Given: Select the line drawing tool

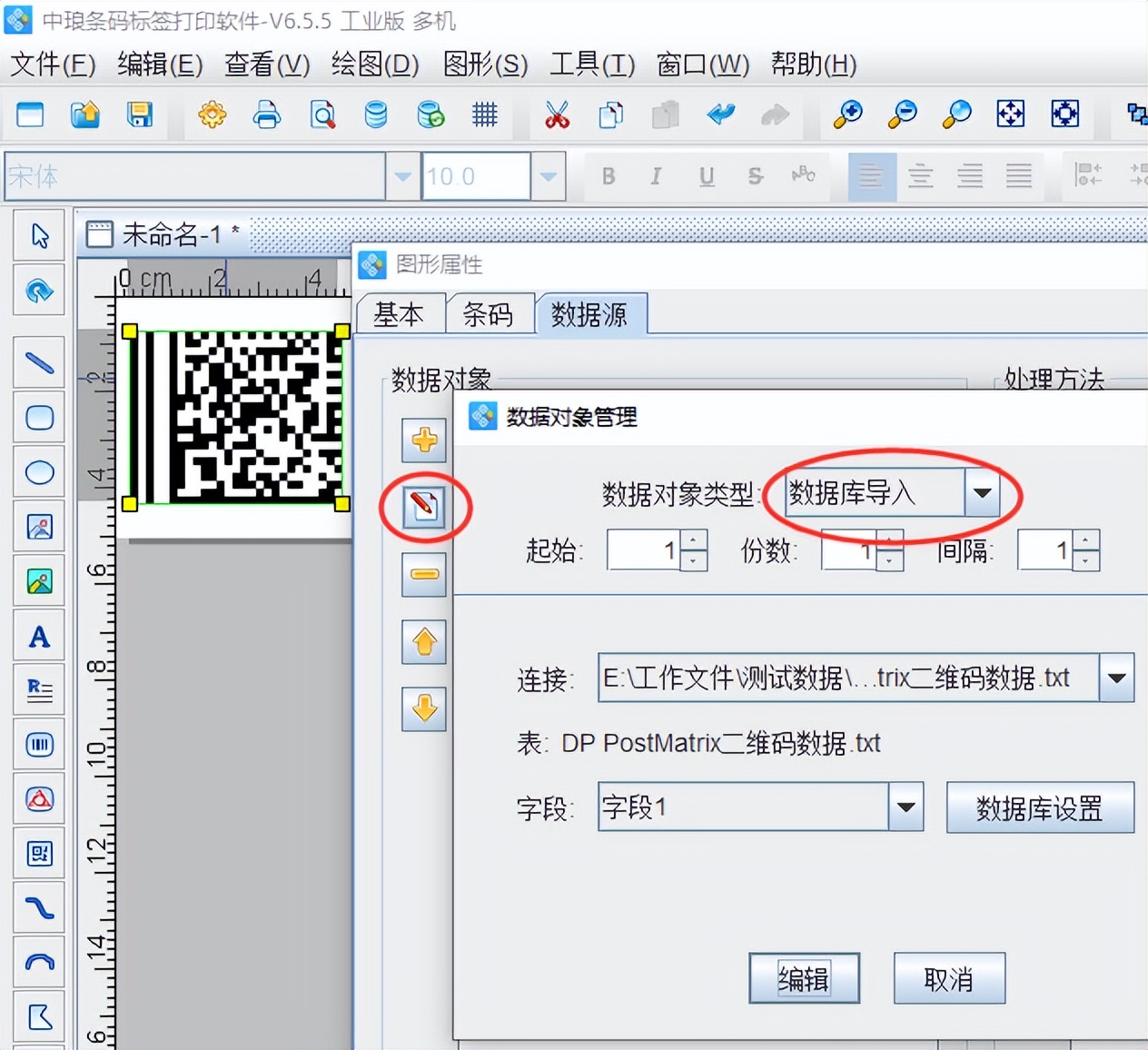Looking at the screenshot, I should (x=39, y=363).
